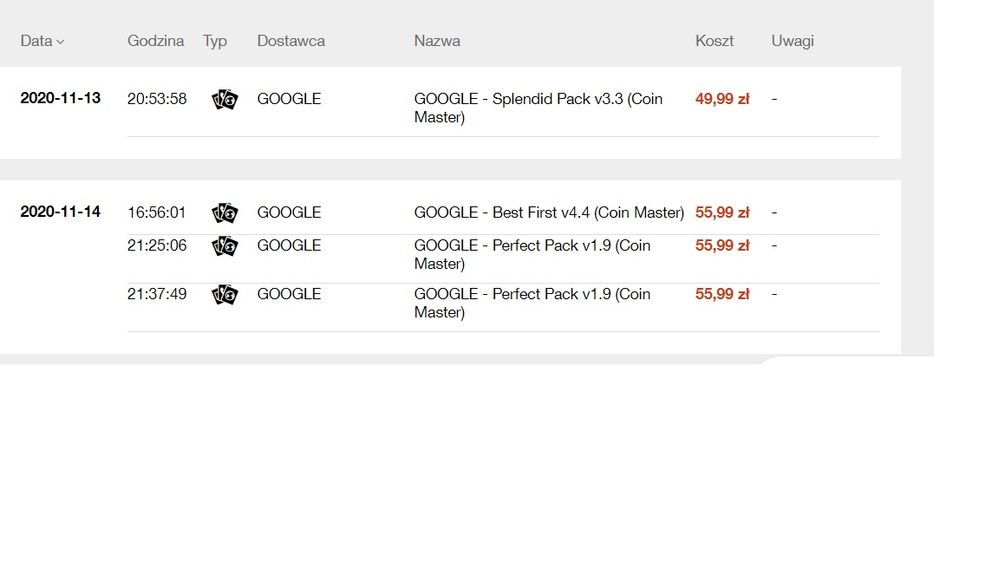
Task: Select the 2020-11-13 date group
Action: click(60, 98)
